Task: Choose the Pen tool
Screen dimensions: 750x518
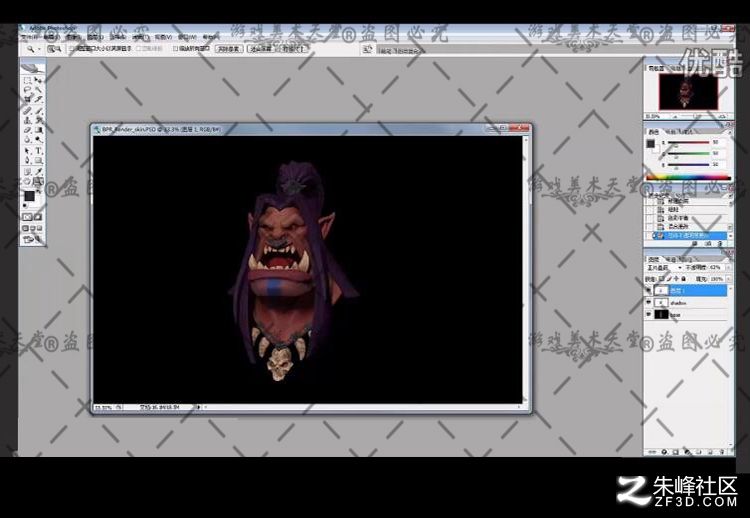Action: click(28, 160)
